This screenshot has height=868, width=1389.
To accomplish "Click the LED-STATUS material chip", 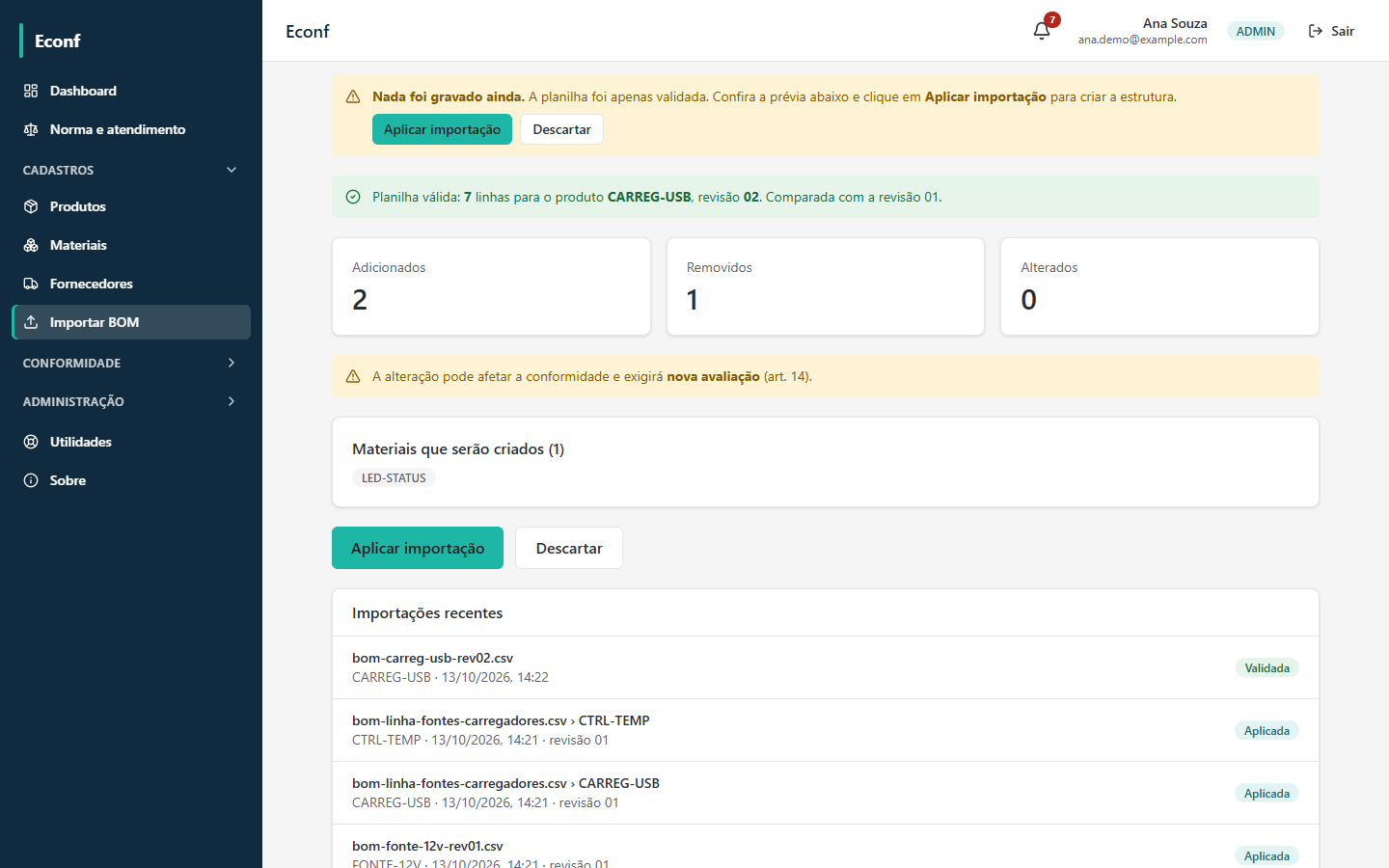I will (x=394, y=477).
